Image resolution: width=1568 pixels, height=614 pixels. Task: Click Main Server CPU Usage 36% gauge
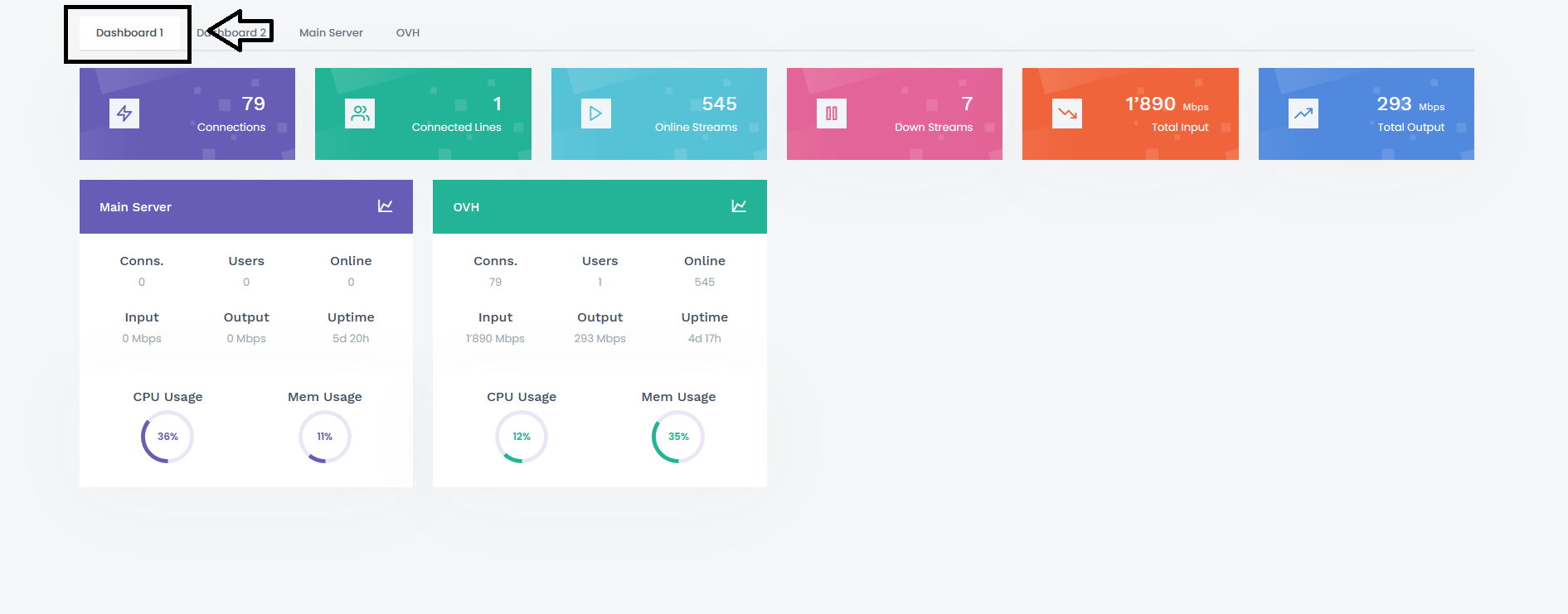(x=167, y=437)
